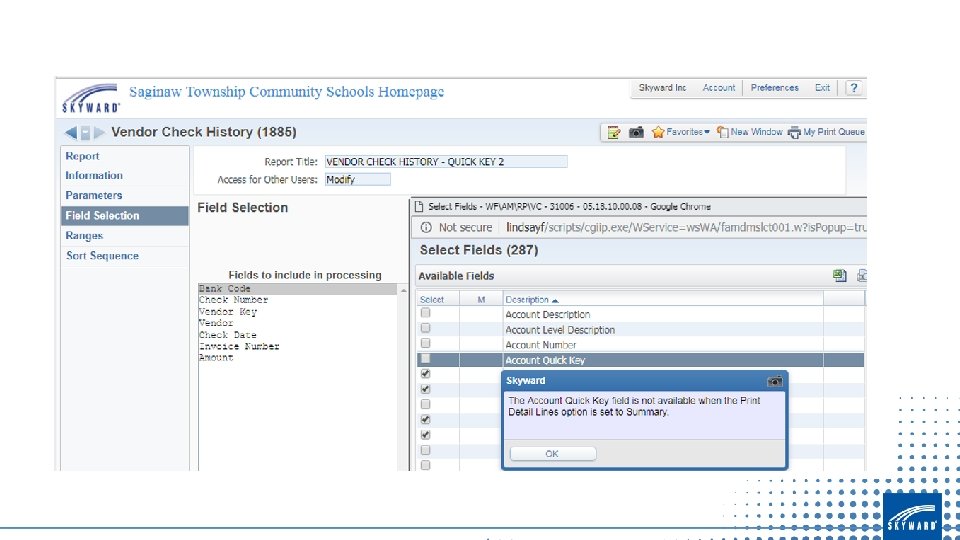Select Check Date in fields list
960x540 pixels.
pyautogui.click(x=227, y=335)
